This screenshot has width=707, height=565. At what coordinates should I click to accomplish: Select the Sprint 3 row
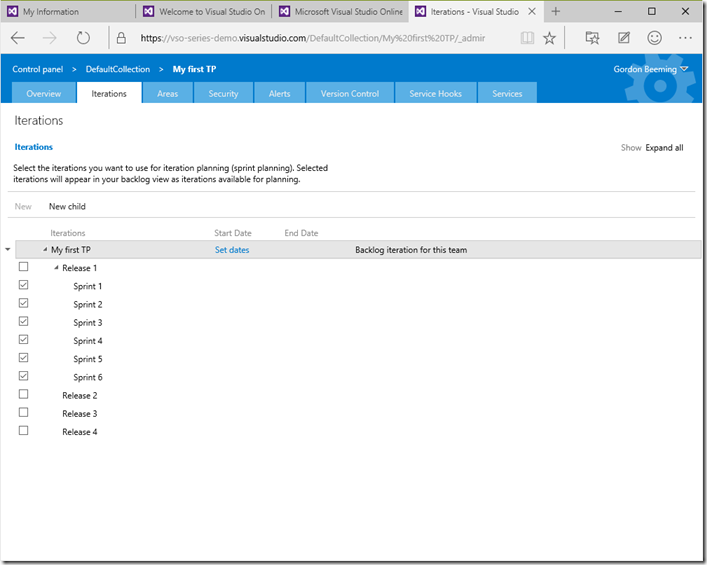tap(87, 323)
